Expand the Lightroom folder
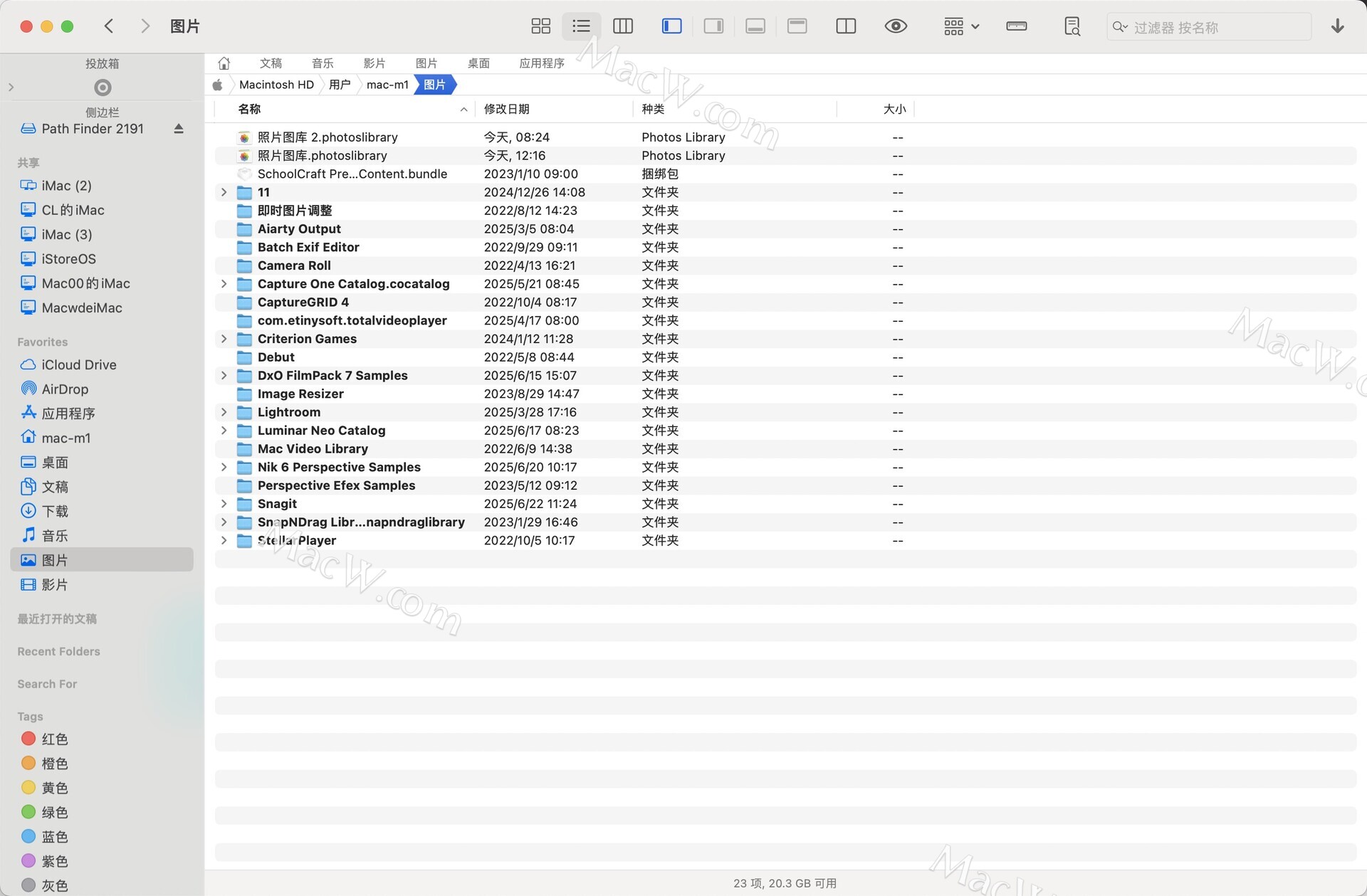This screenshot has width=1367, height=896. coord(224,412)
